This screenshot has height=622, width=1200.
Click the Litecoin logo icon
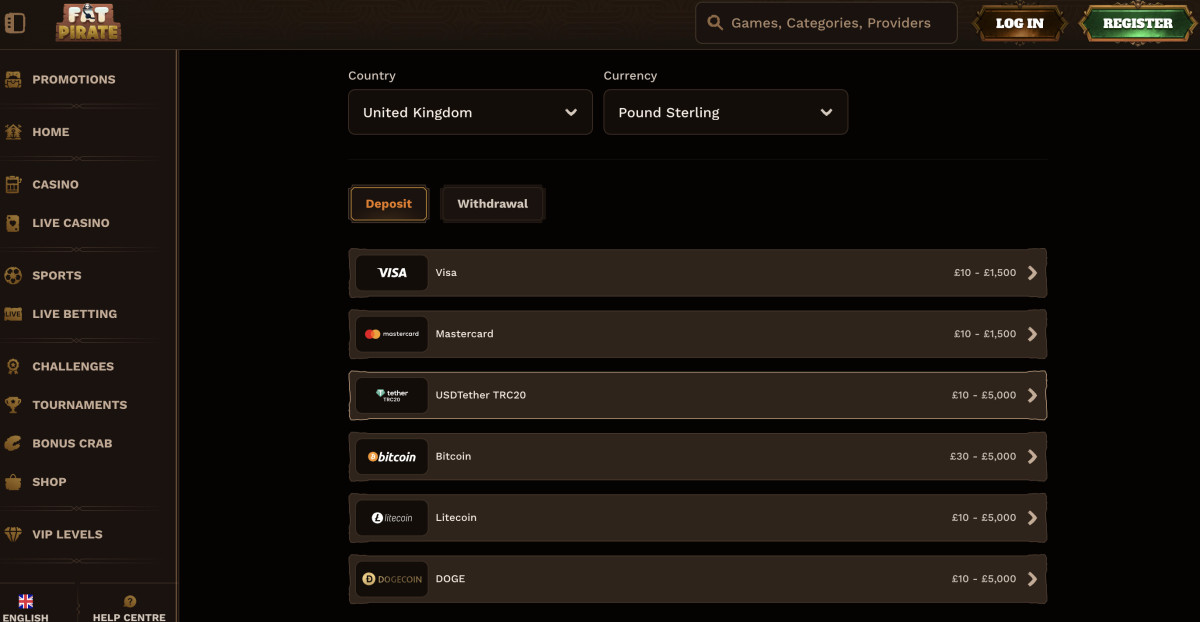pos(392,518)
